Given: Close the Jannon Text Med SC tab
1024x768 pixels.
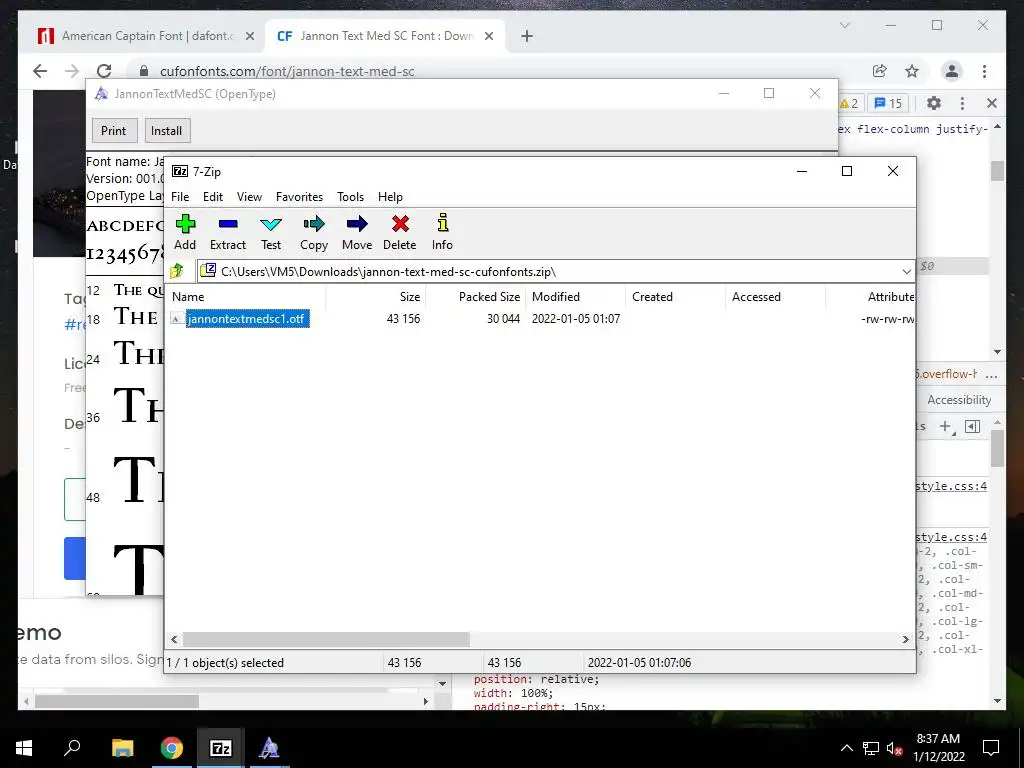Looking at the screenshot, I should coord(488,36).
